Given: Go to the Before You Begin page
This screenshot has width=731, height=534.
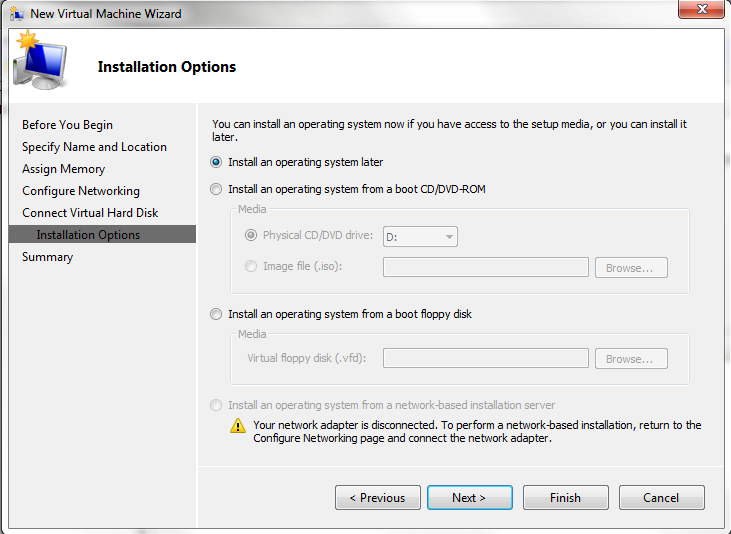Looking at the screenshot, I should [x=68, y=125].
